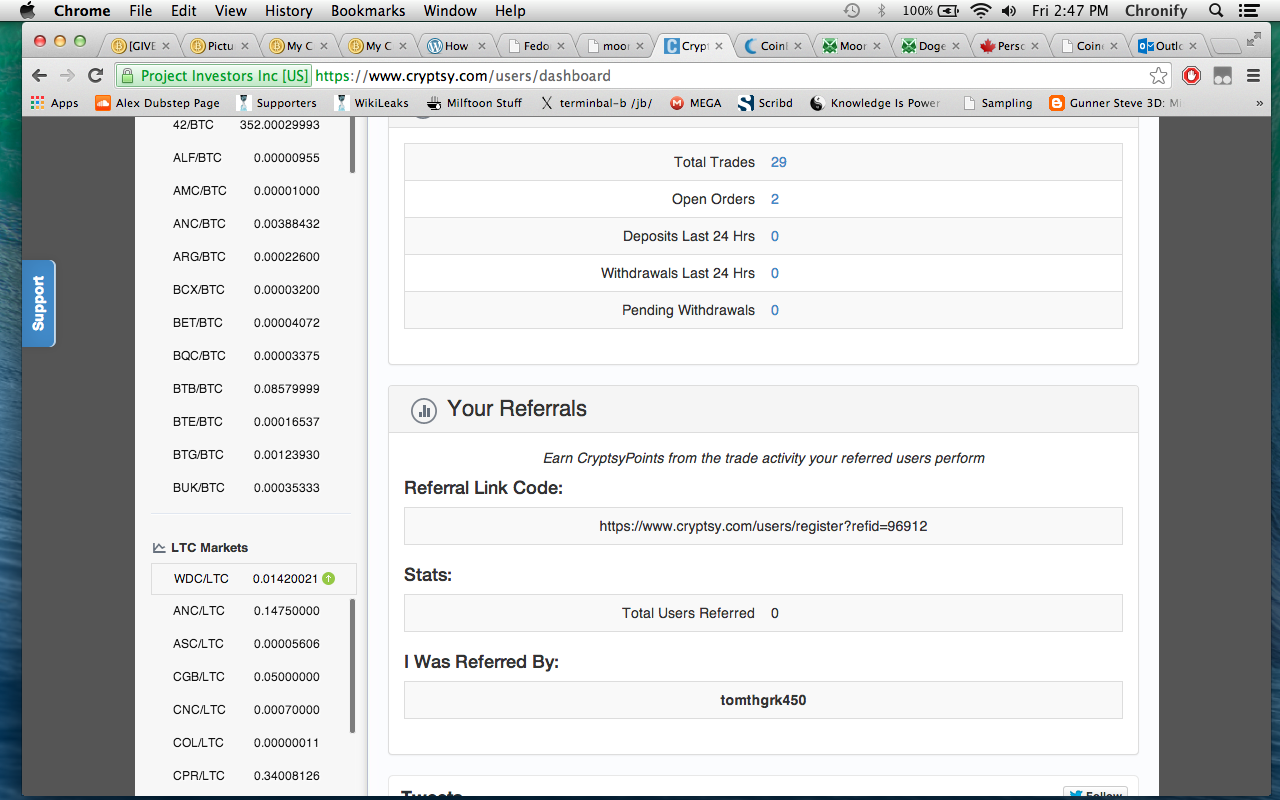The image size is (1280, 800).
Task: Click the Your Referrals chart icon
Action: pos(424,410)
